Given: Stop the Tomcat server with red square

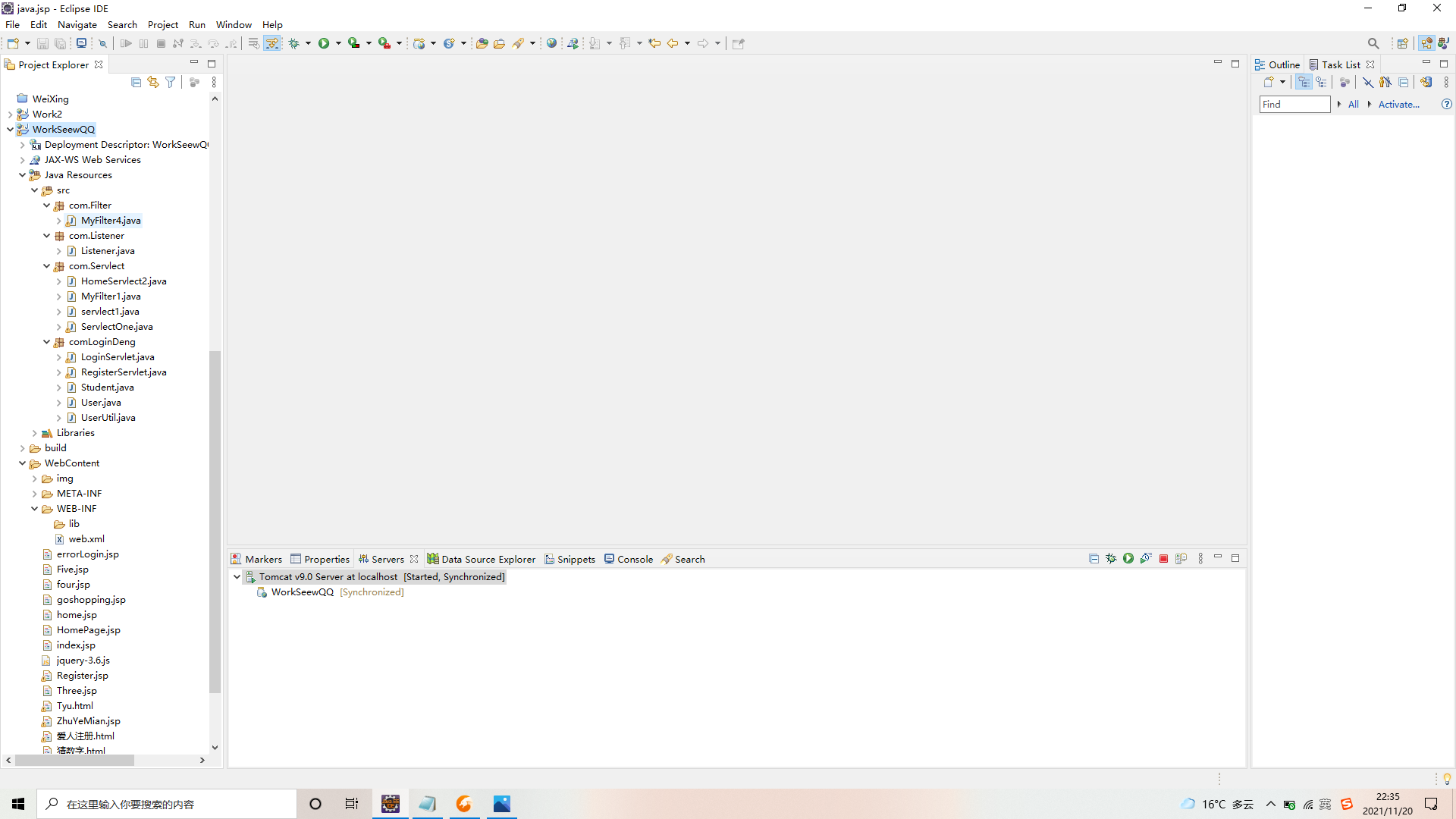Looking at the screenshot, I should click(1163, 559).
